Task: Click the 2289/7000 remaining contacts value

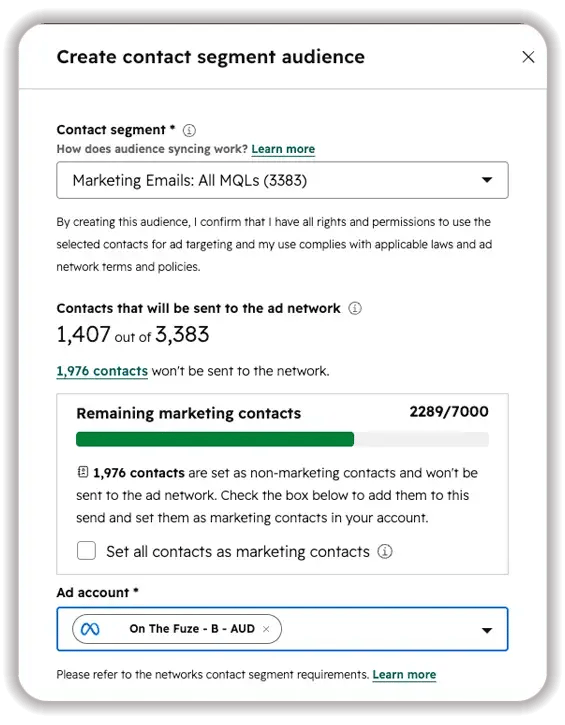Action: [x=449, y=412]
